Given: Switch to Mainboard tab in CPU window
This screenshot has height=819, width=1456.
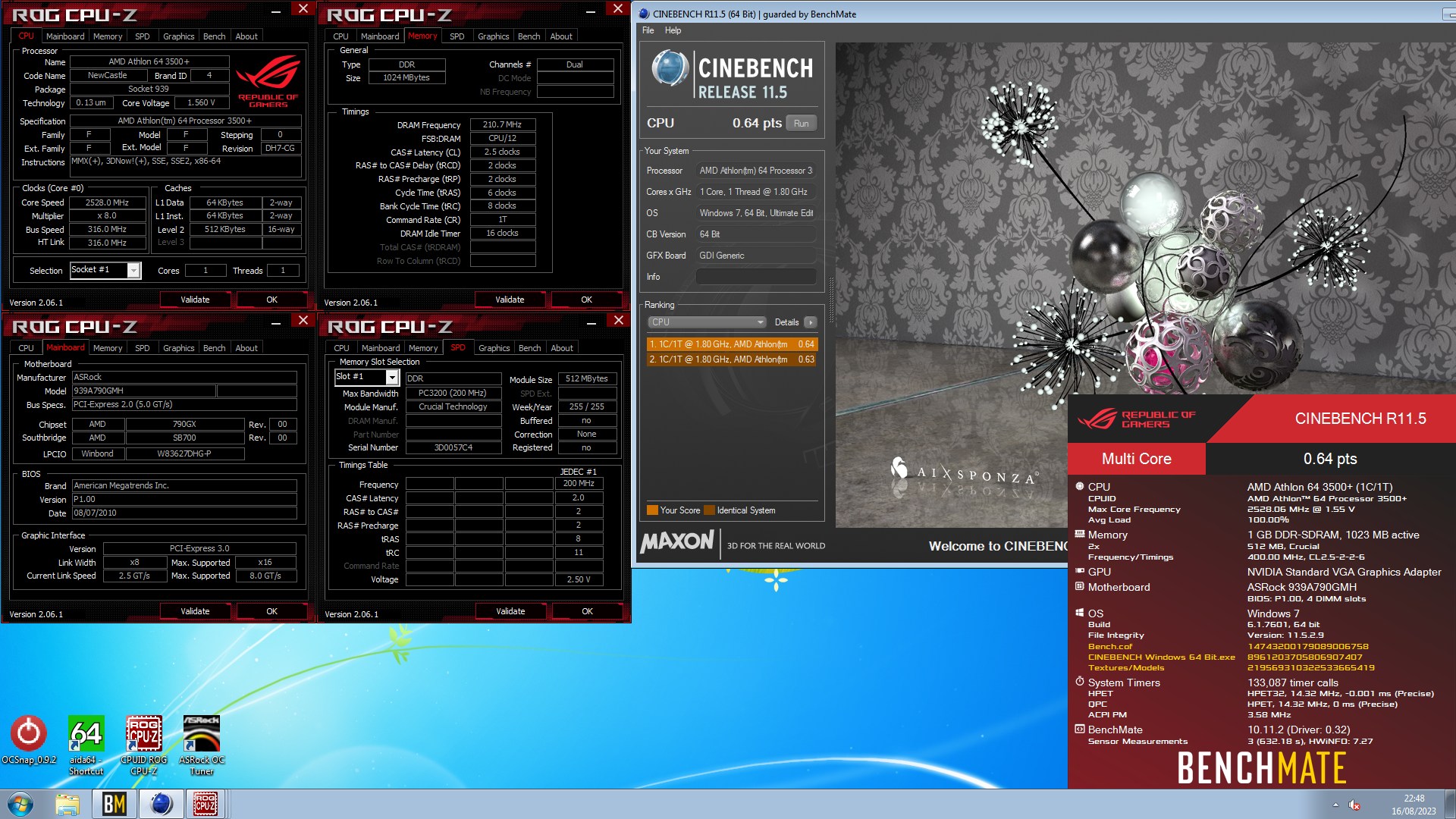Looking at the screenshot, I should pyautogui.click(x=65, y=36).
